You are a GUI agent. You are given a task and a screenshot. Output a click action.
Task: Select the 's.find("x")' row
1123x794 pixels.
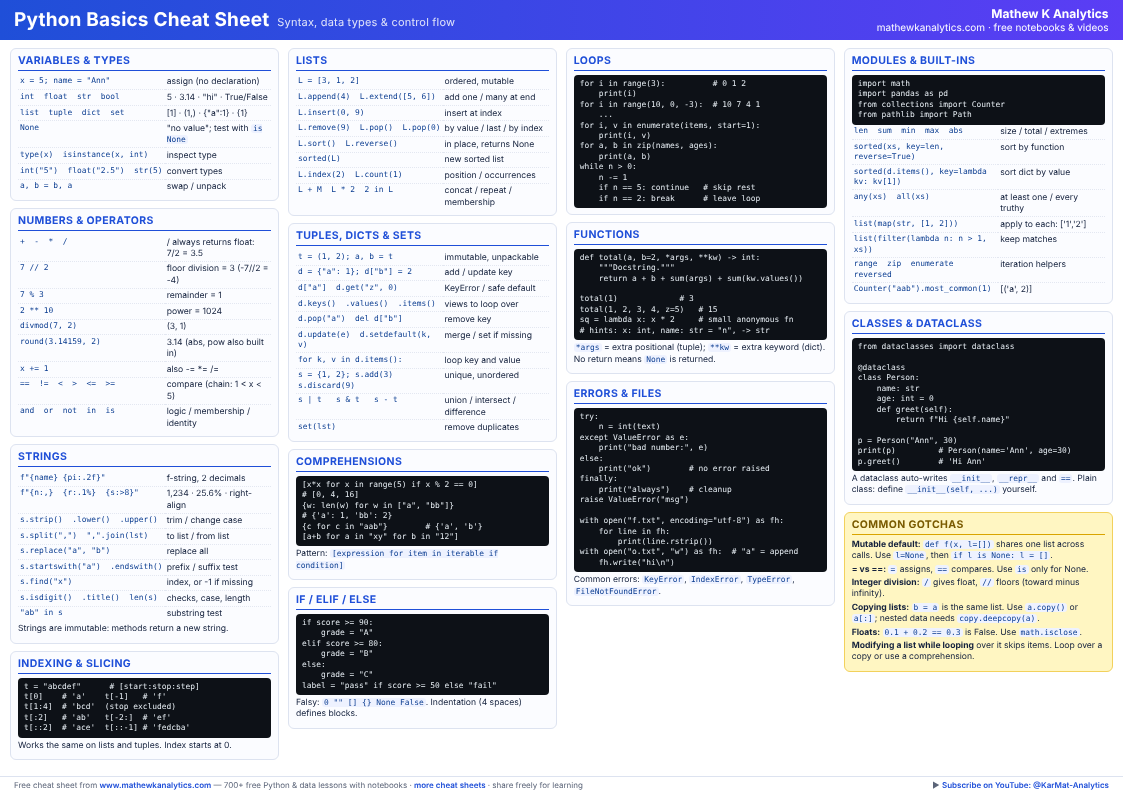(144, 581)
